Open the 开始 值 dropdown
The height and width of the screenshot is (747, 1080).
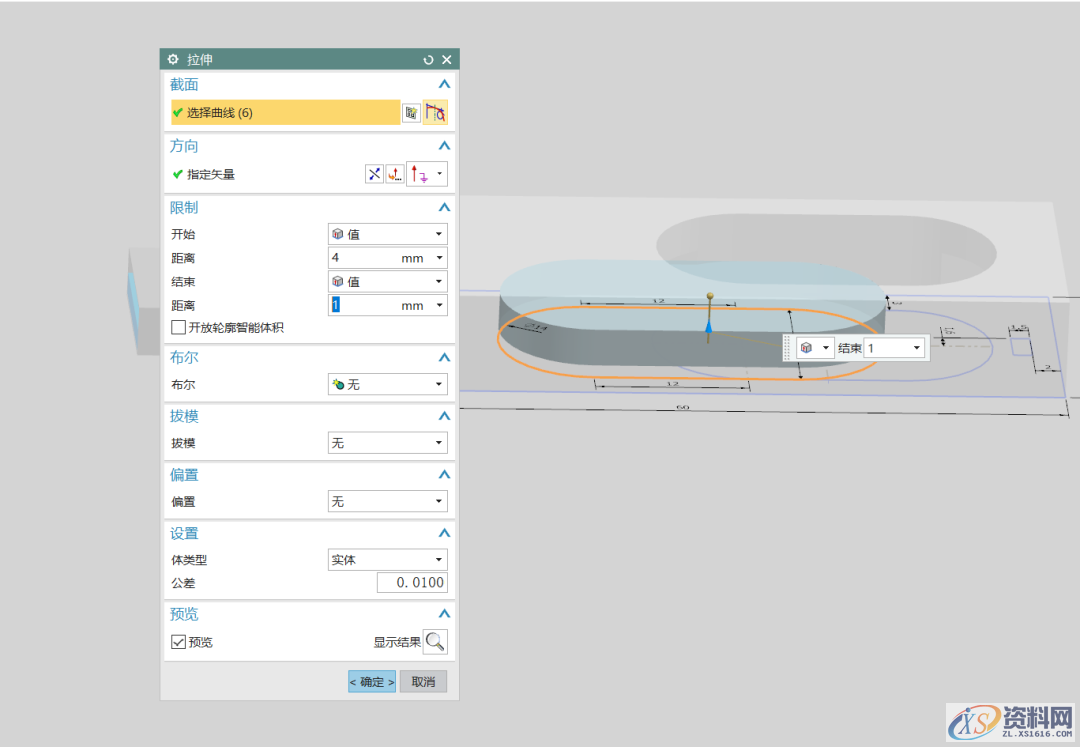point(437,233)
